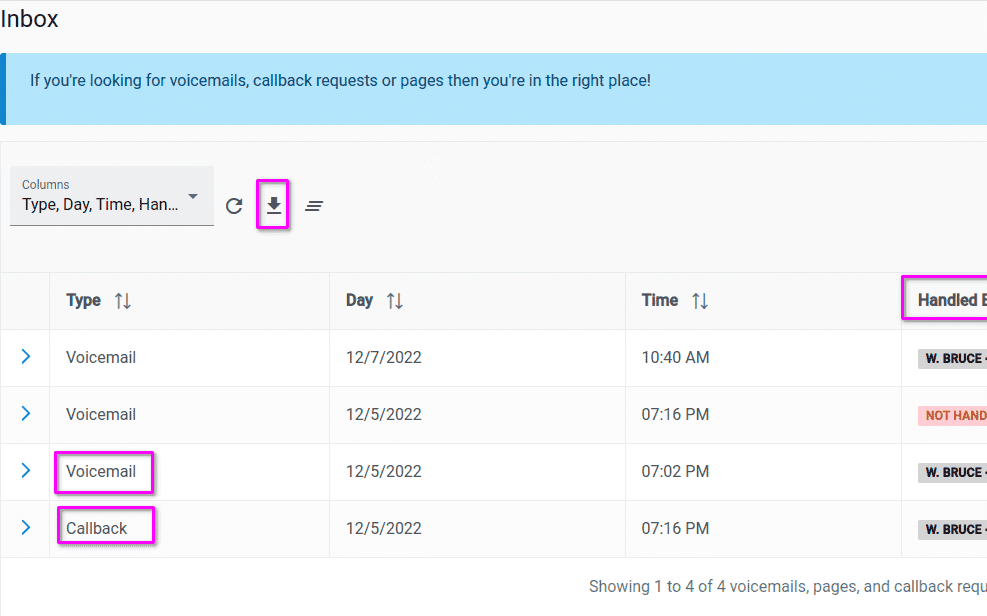
Task: Click the Inbox page title
Action: [x=29, y=18]
